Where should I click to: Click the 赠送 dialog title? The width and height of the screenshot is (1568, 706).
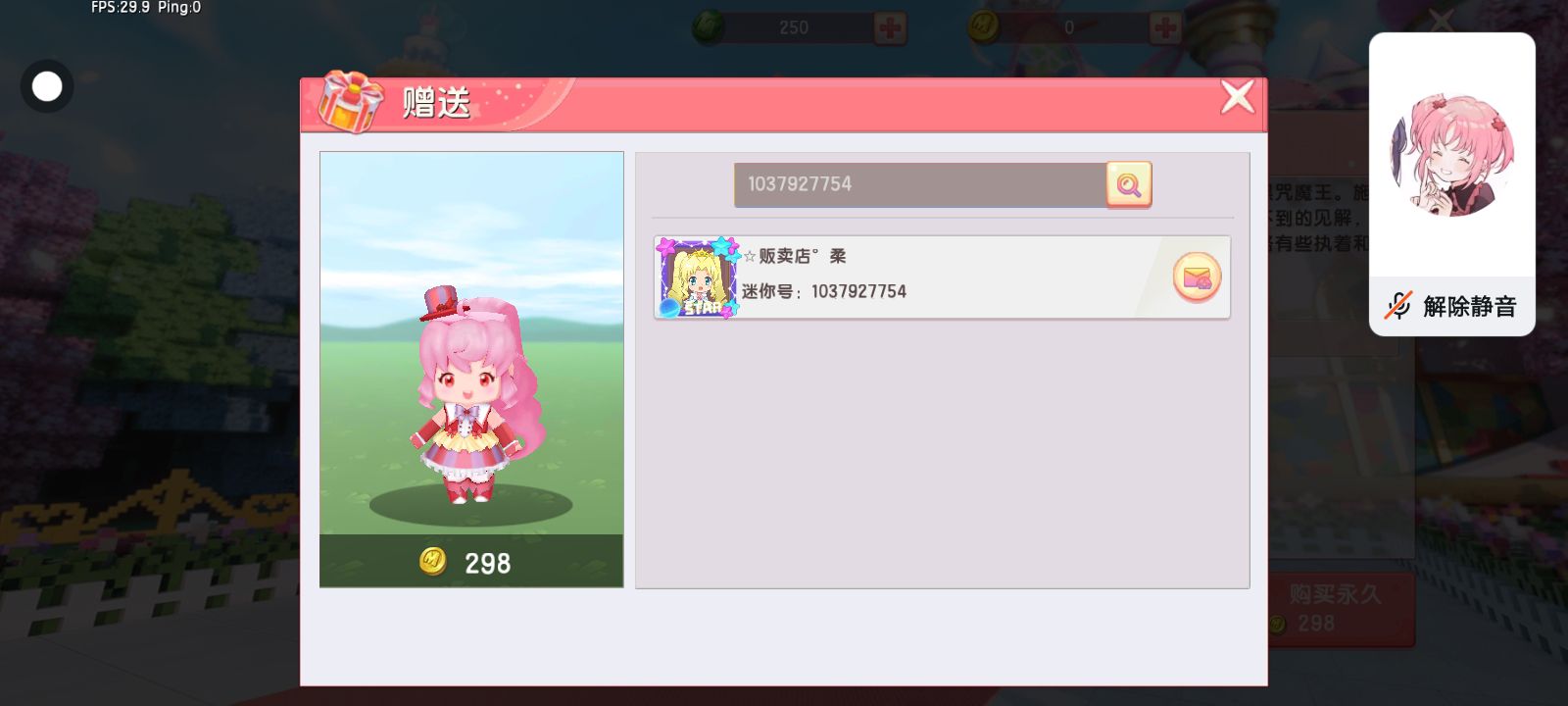tap(437, 103)
